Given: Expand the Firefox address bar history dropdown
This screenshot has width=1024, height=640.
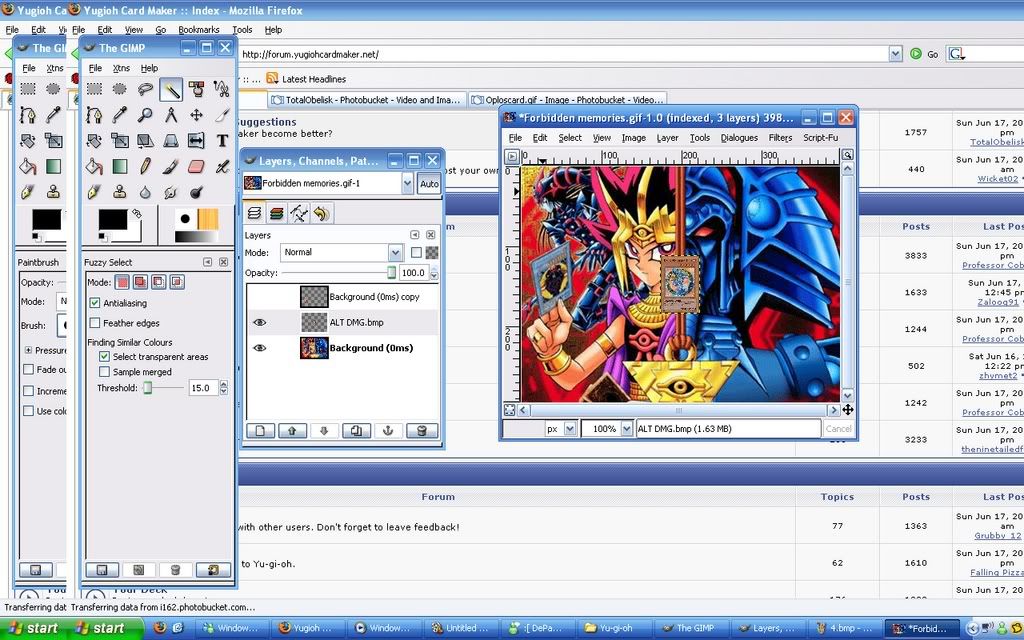Looking at the screenshot, I should [895, 54].
